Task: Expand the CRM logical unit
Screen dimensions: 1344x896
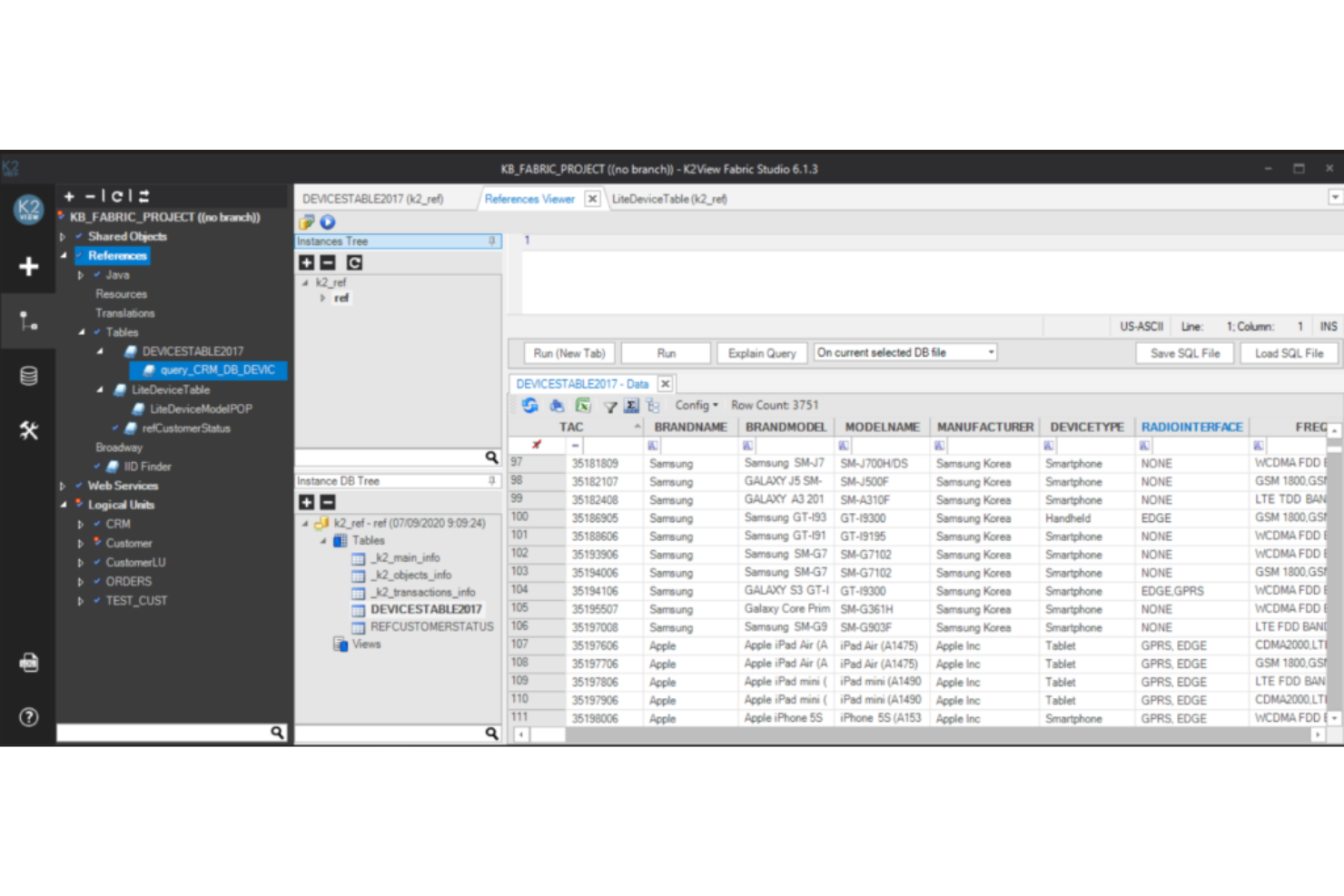Action: (x=81, y=525)
